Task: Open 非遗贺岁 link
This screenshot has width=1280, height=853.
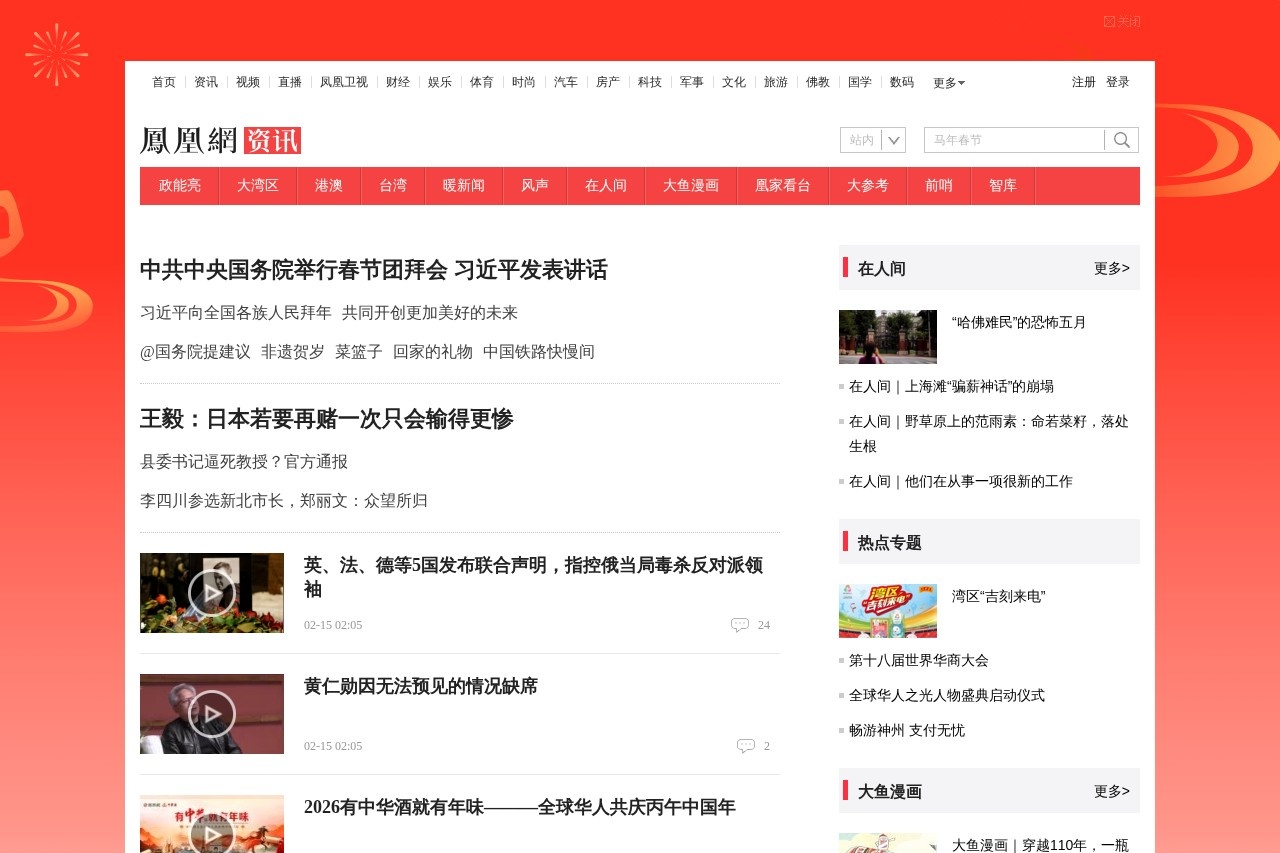Action: click(x=293, y=352)
